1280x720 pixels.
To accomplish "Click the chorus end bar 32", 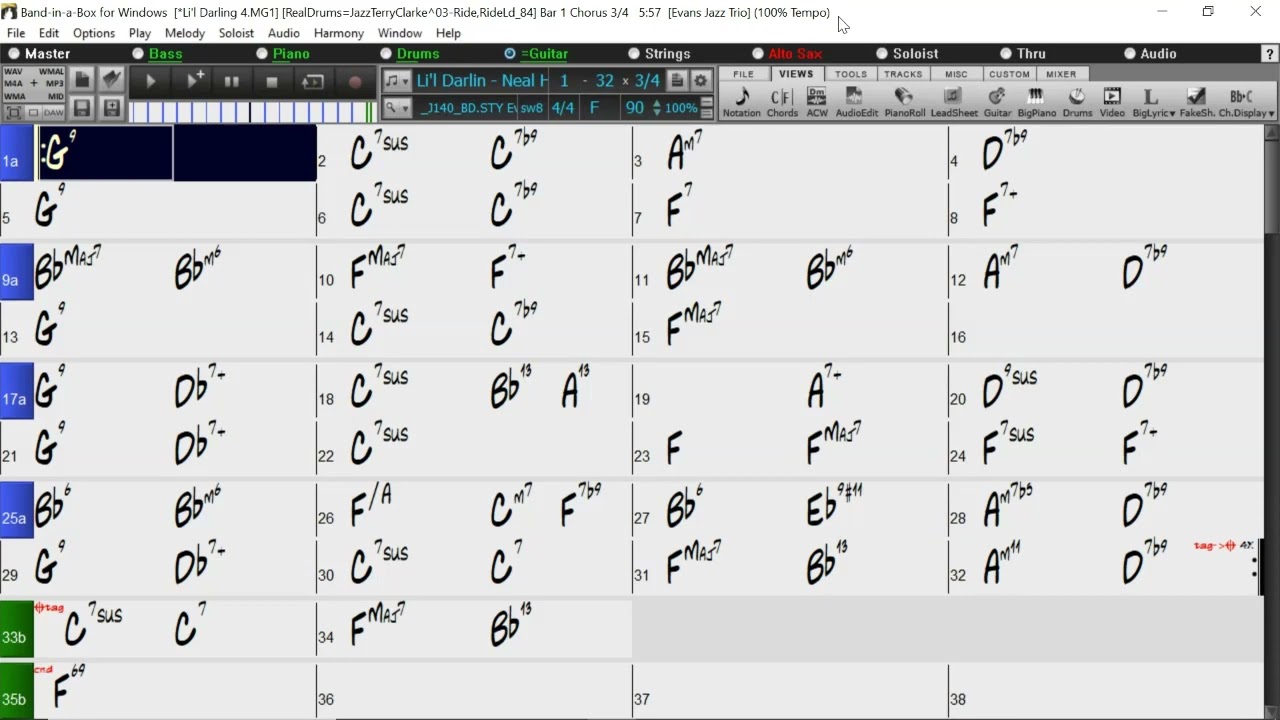I will coord(604,80).
